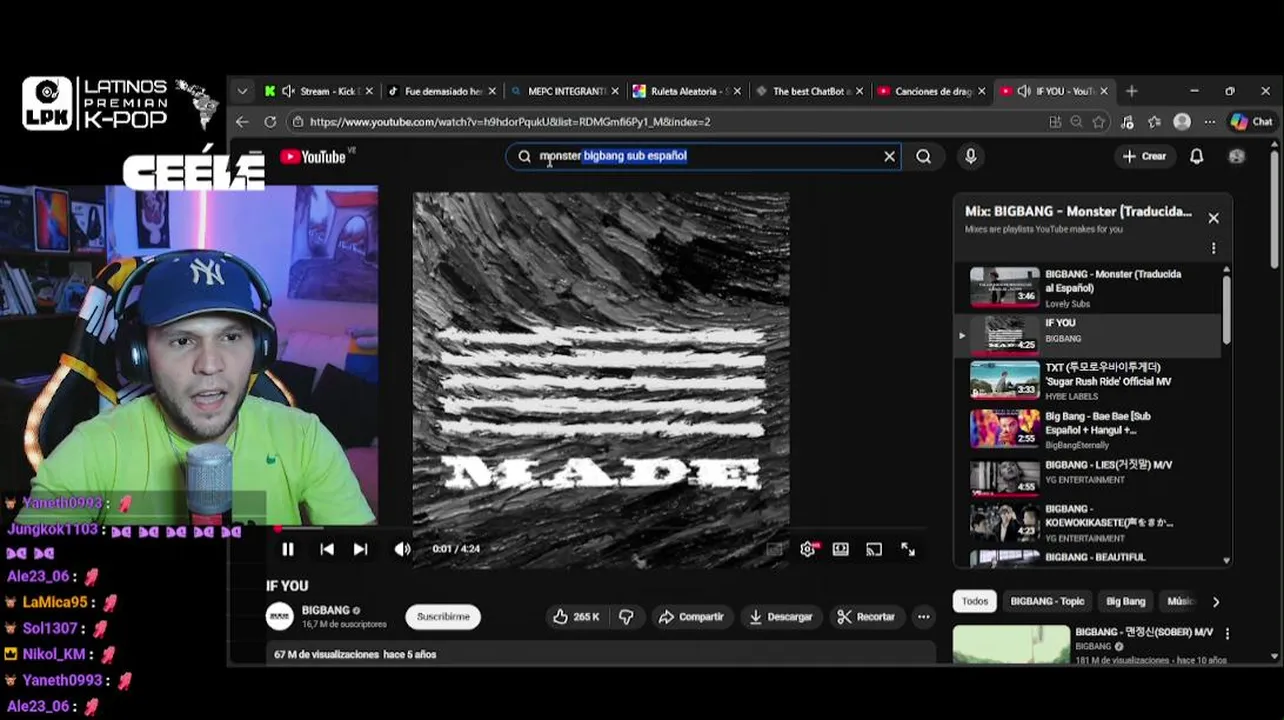1284x720 pixels.
Task: Start voice search with microphone
Action: [x=970, y=156]
